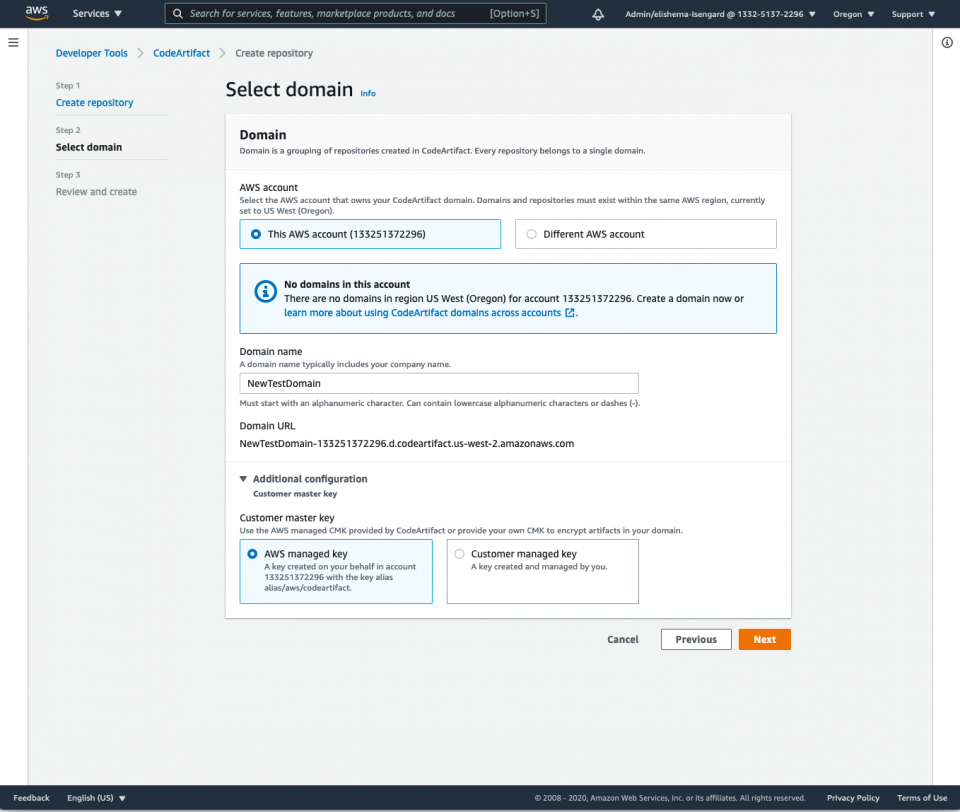Open the Terms of Use link

[x=922, y=798]
